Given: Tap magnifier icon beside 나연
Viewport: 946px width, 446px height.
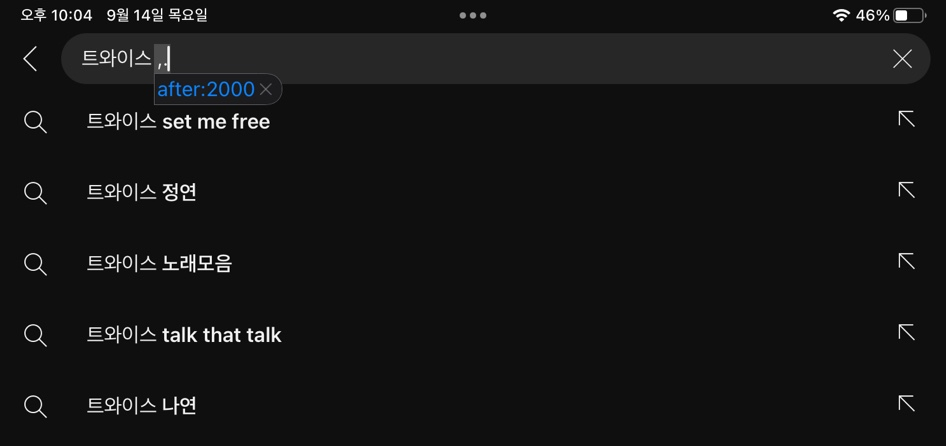Looking at the screenshot, I should click(x=35, y=406).
